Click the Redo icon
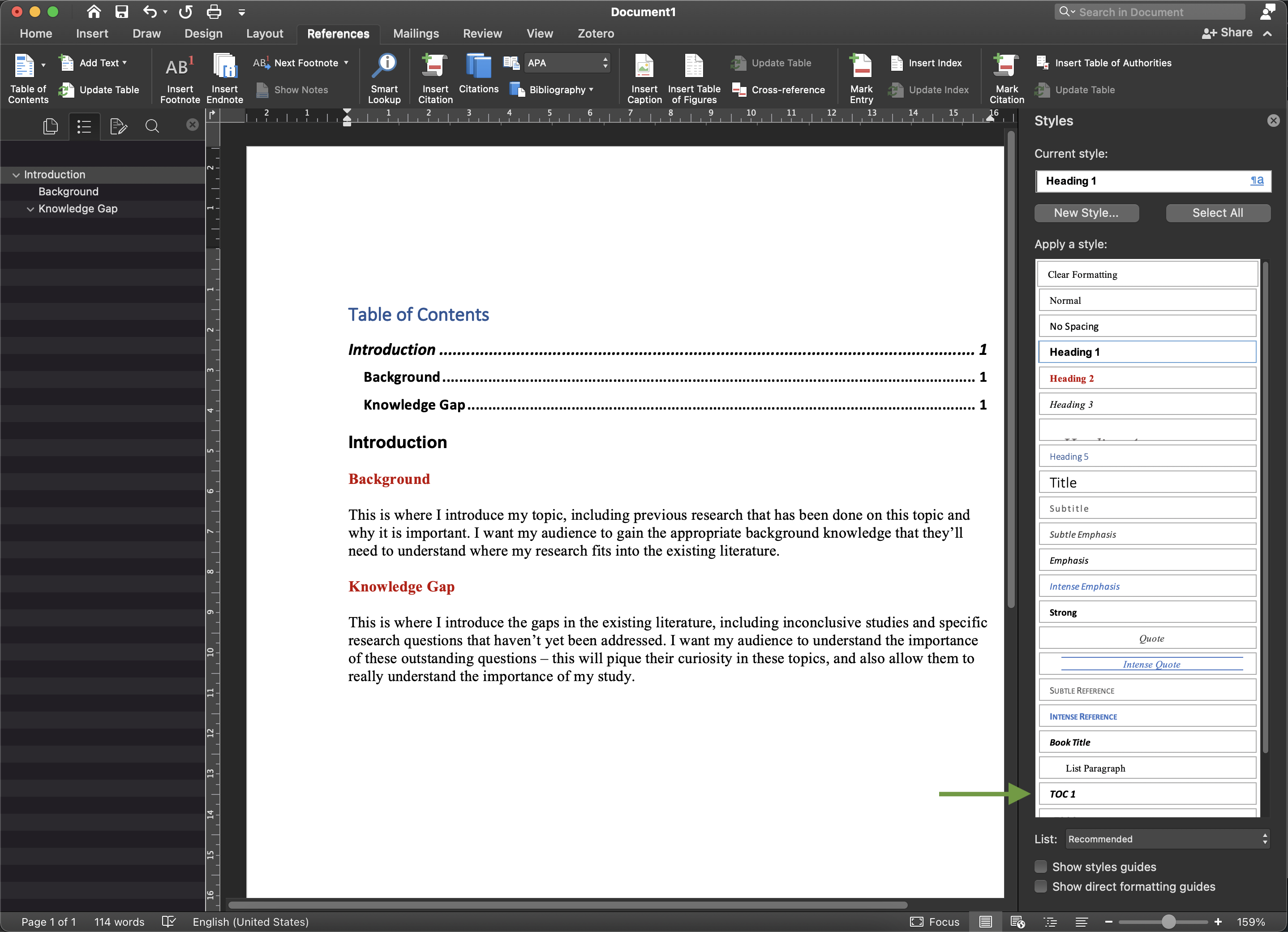The width and height of the screenshot is (1288, 932). coord(185,11)
